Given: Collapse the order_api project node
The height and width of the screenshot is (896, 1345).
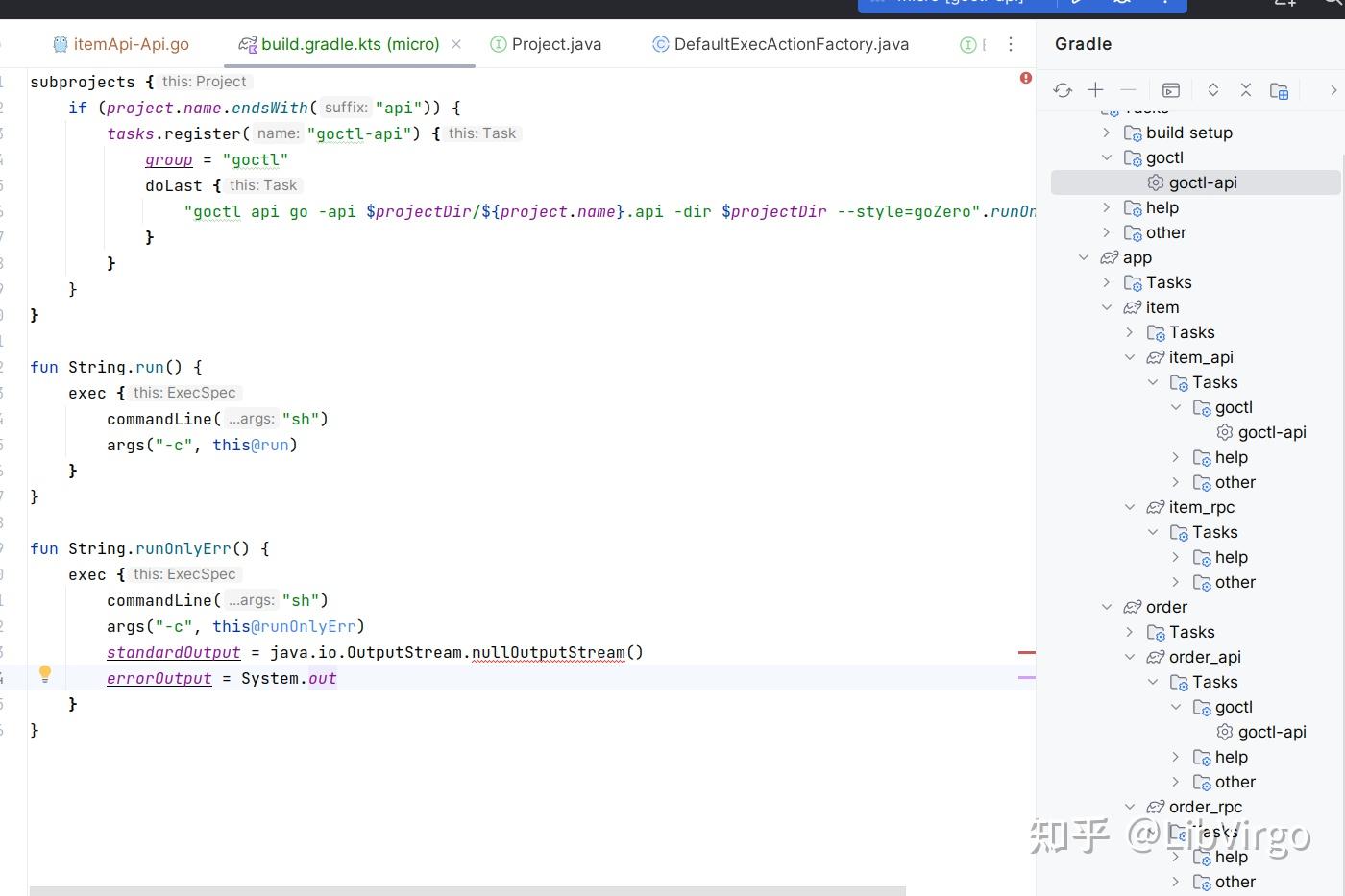Looking at the screenshot, I should 1130,657.
